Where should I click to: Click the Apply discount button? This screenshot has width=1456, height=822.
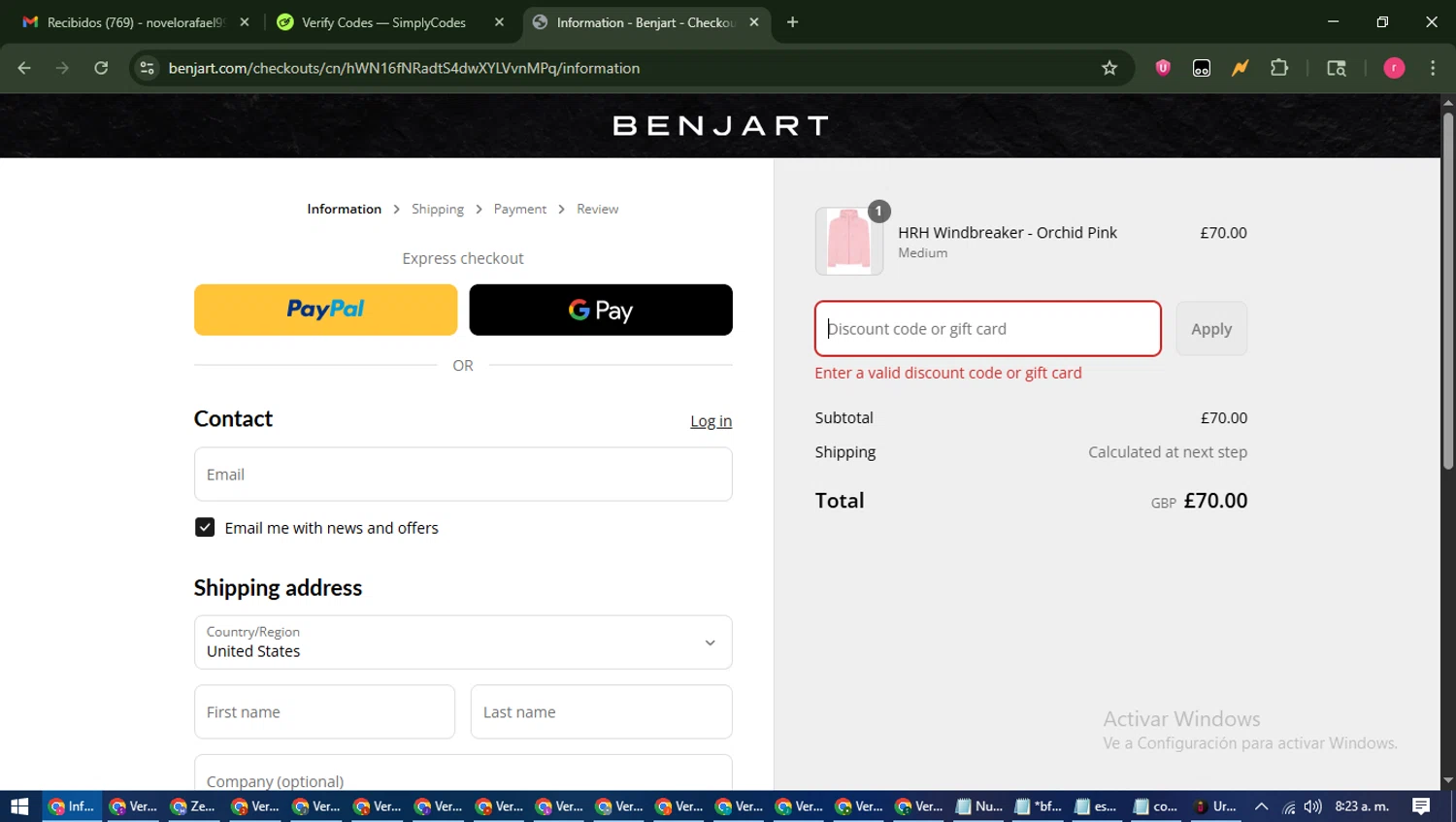tap(1211, 329)
